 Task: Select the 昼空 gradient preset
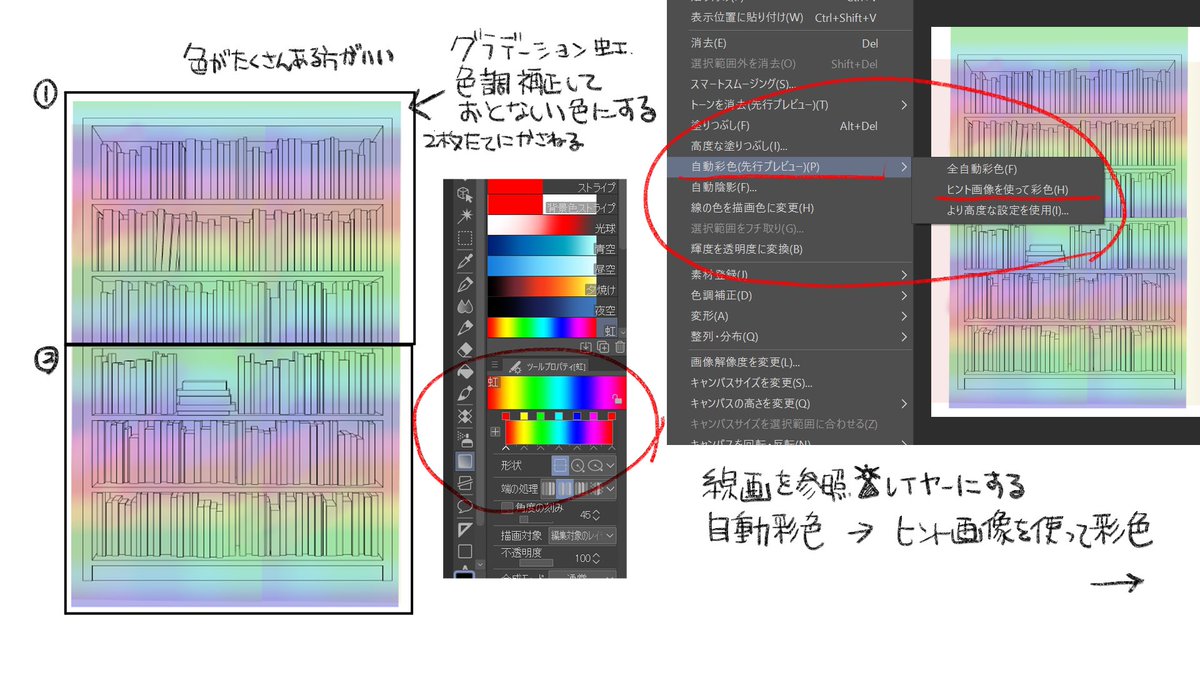pyautogui.click(x=552, y=266)
